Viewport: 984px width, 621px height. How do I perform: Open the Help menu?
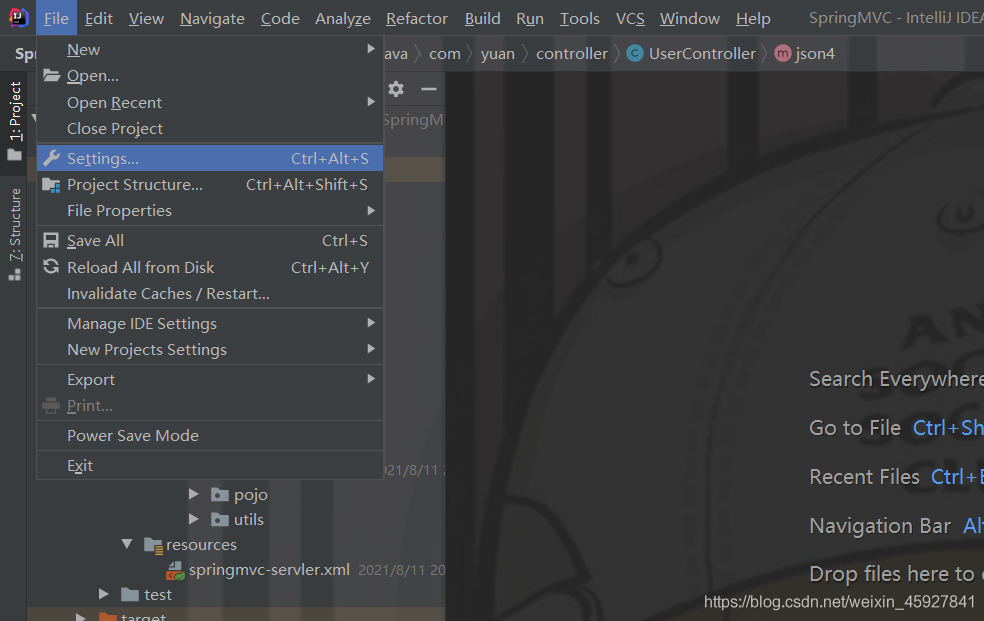753,19
